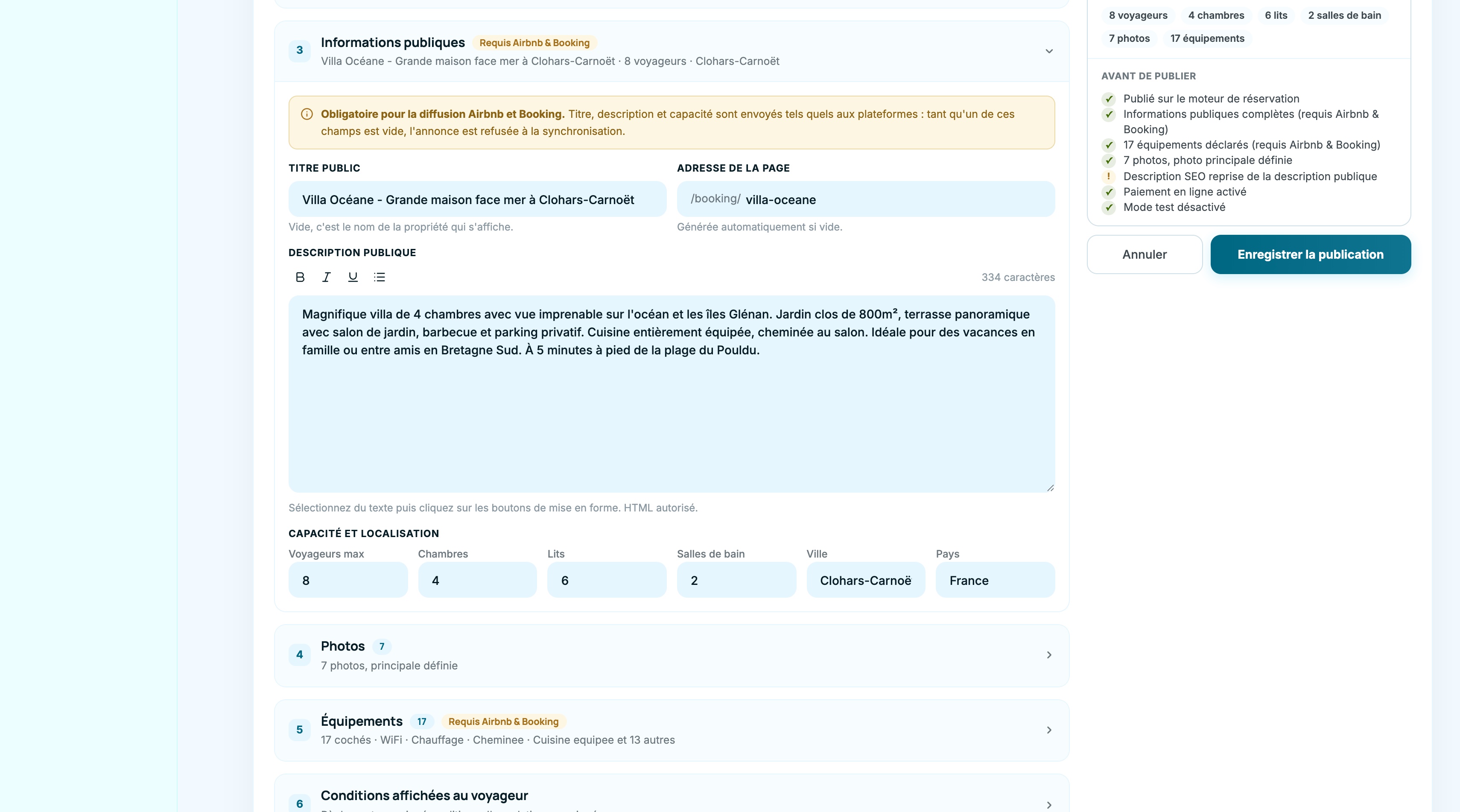The width and height of the screenshot is (1460, 812).
Task: Click the checkmark beside 17 équipements déclarés
Action: click(x=1109, y=145)
